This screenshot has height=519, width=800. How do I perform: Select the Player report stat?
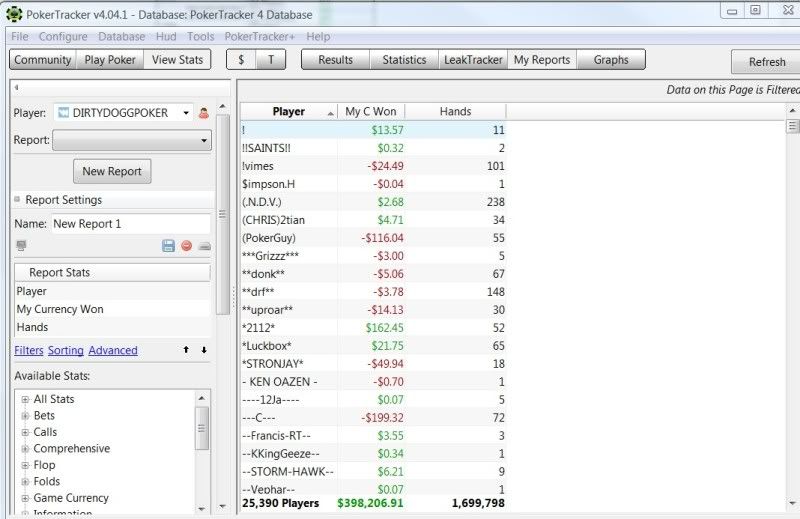point(112,291)
